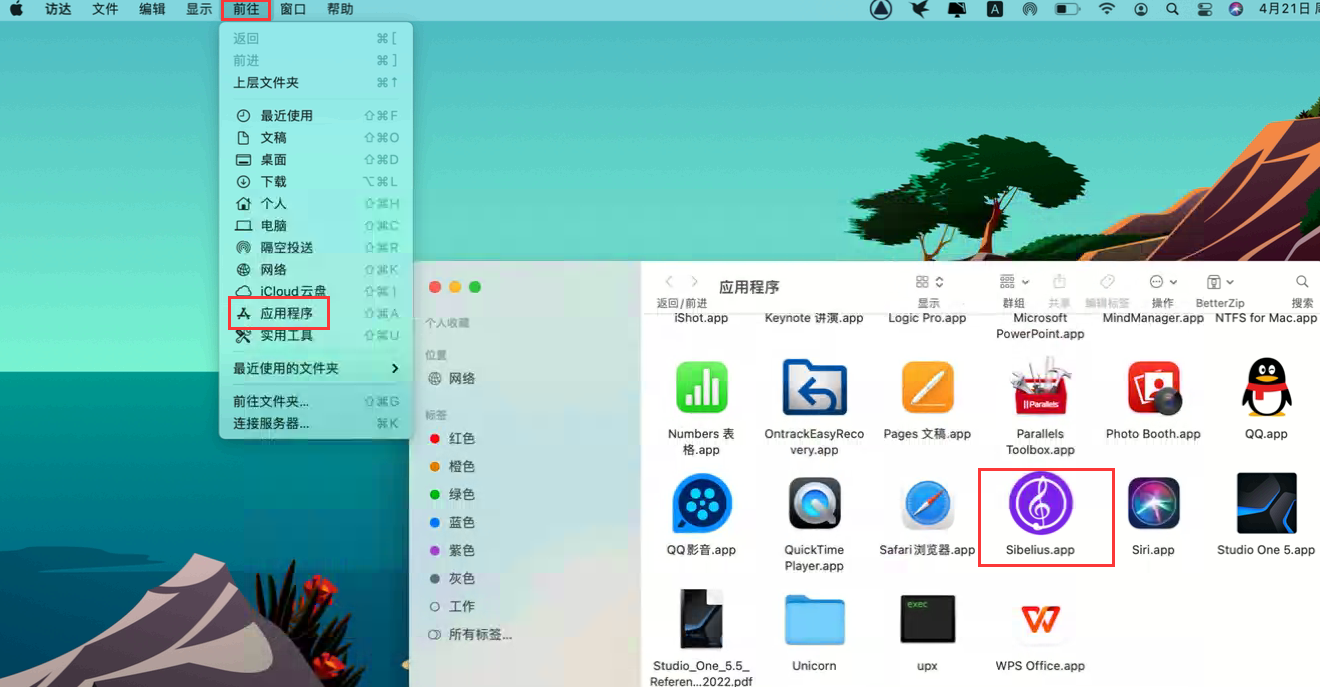Open the 操作 action dropdown menu
The height and width of the screenshot is (687, 1320).
1162,282
